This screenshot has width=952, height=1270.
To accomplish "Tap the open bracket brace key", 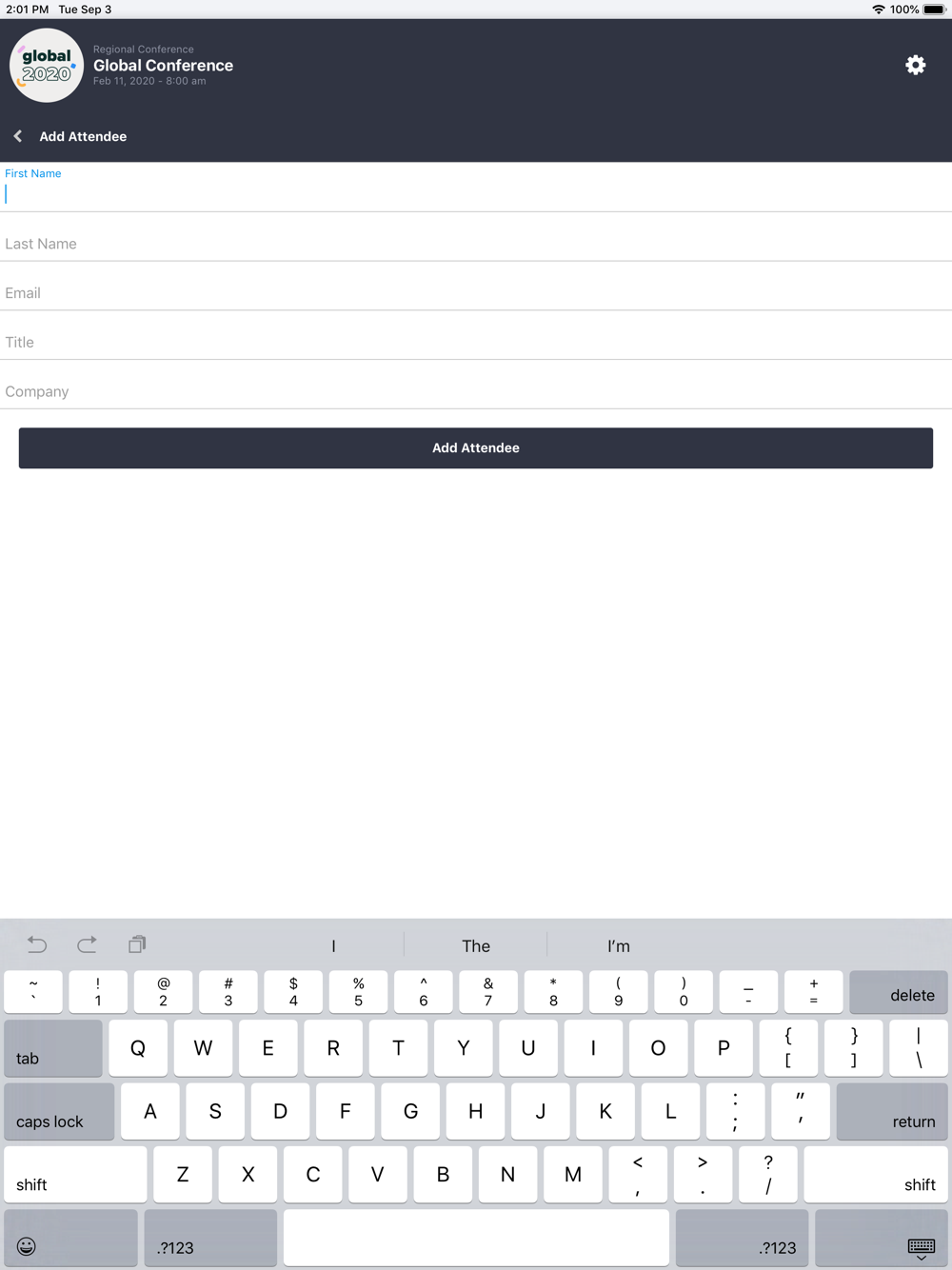I will pyautogui.click(x=788, y=1048).
